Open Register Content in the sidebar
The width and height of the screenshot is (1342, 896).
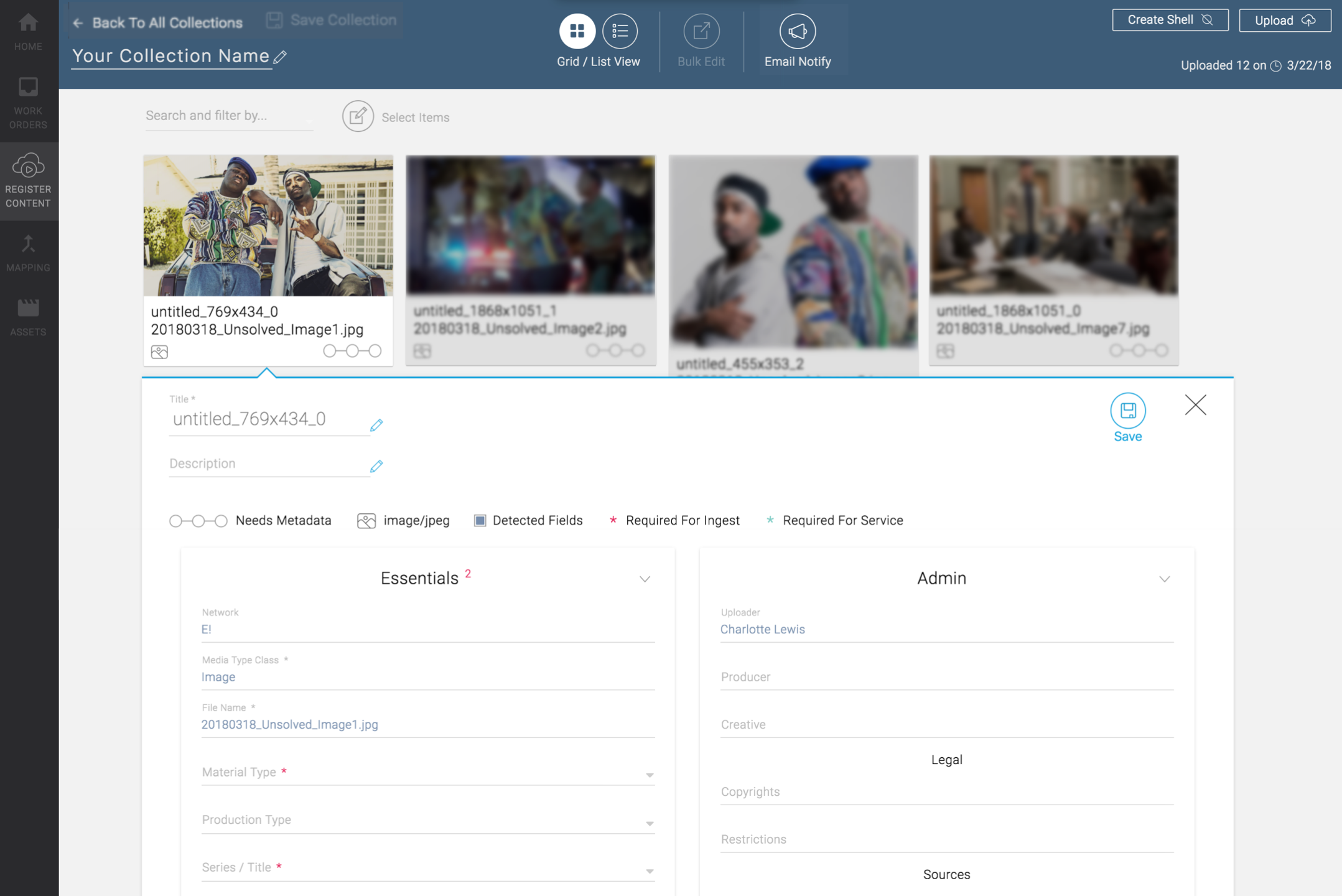29,180
